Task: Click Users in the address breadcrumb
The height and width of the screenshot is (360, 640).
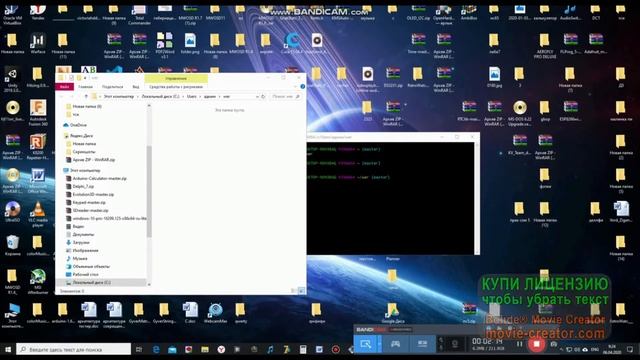Action: tap(191, 96)
